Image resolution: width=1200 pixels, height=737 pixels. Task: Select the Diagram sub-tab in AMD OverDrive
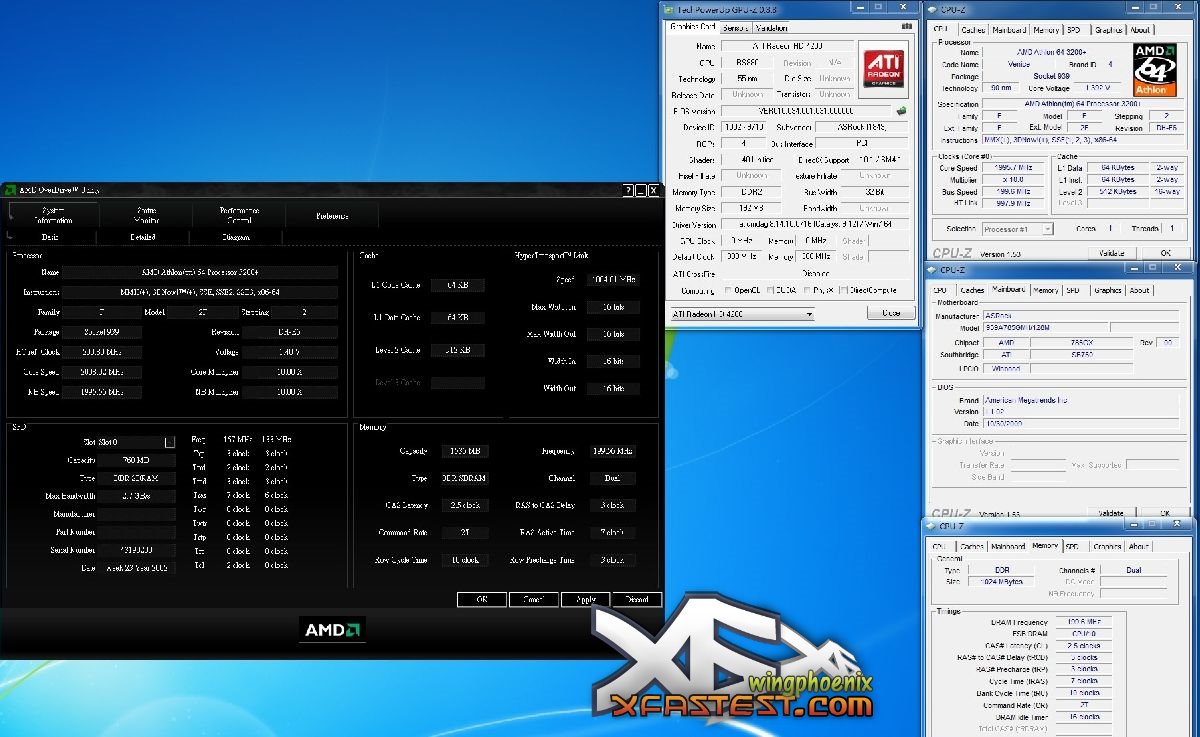point(237,237)
